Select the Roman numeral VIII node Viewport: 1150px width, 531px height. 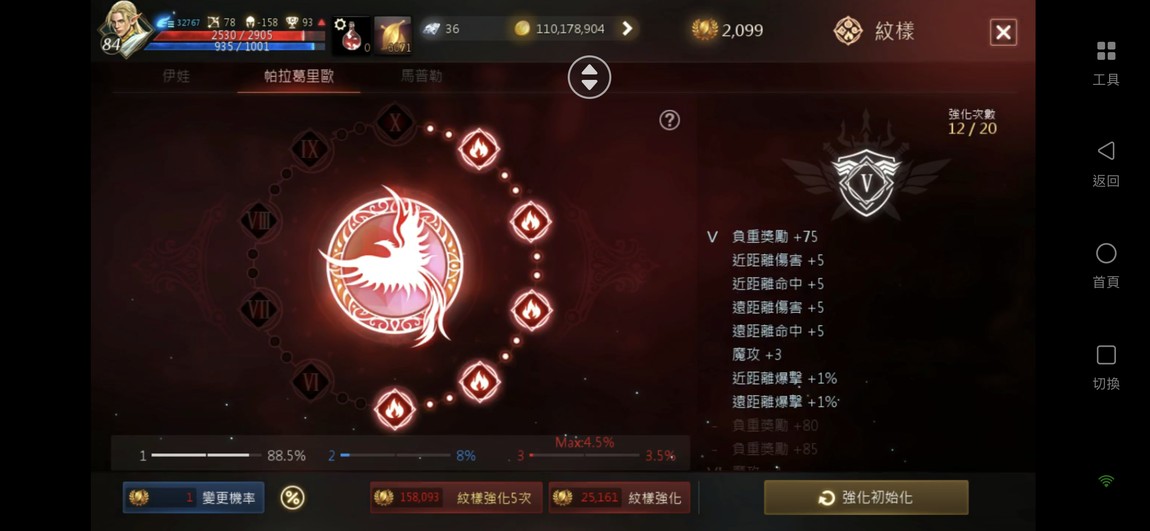pos(260,221)
